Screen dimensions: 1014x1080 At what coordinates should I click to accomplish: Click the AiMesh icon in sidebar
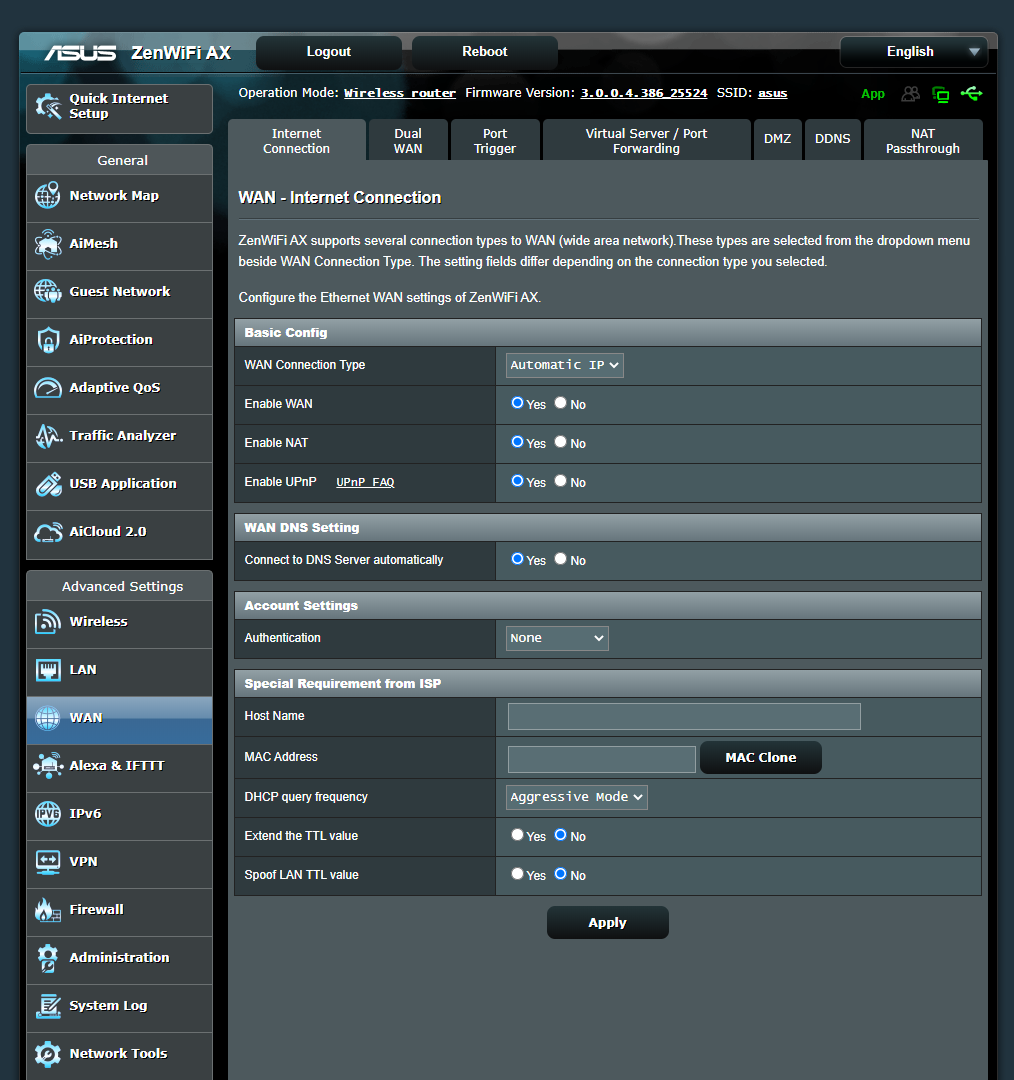click(48, 244)
